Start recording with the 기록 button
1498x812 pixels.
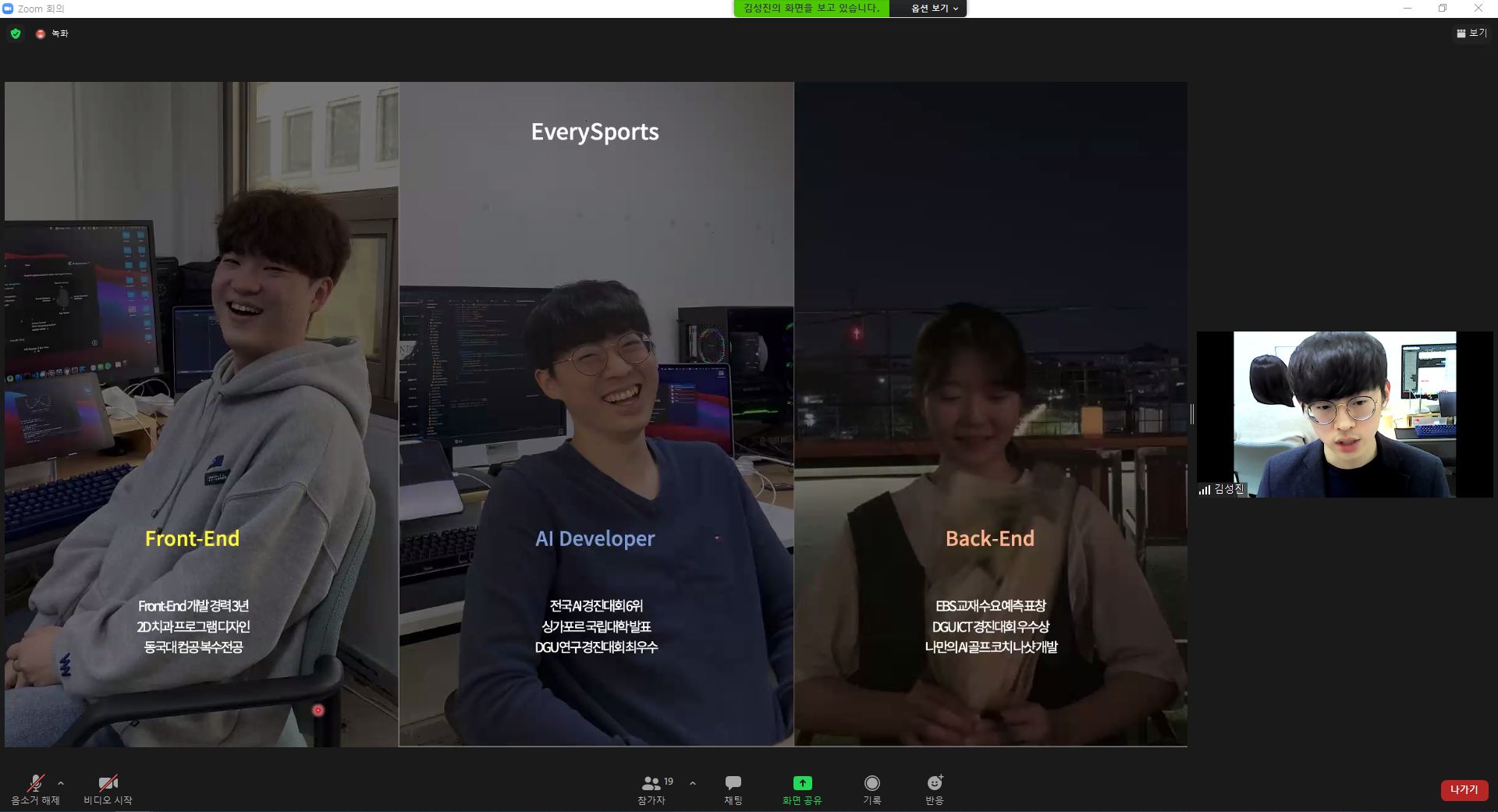coord(871,788)
